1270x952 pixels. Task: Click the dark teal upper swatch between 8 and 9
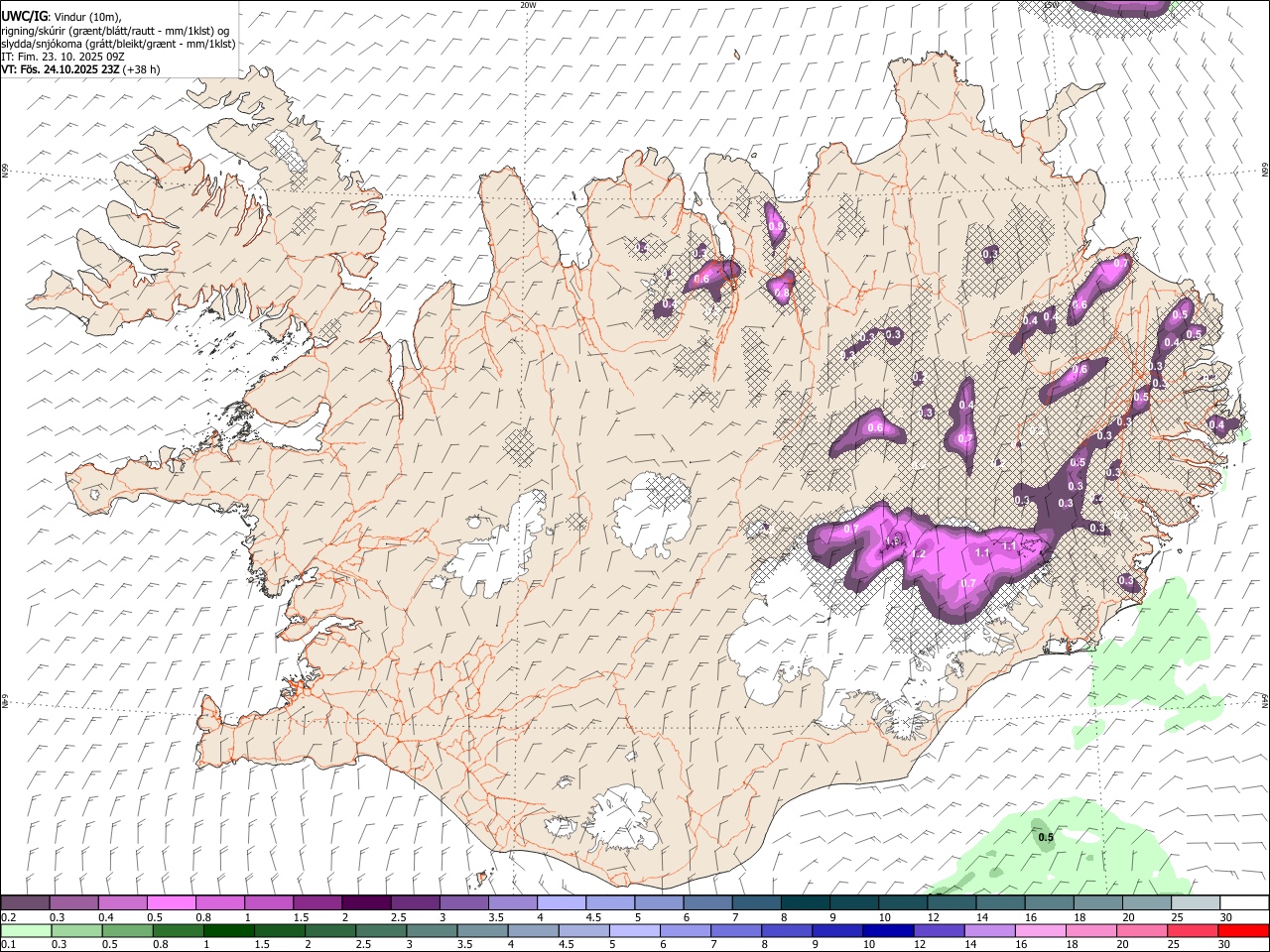805,903
